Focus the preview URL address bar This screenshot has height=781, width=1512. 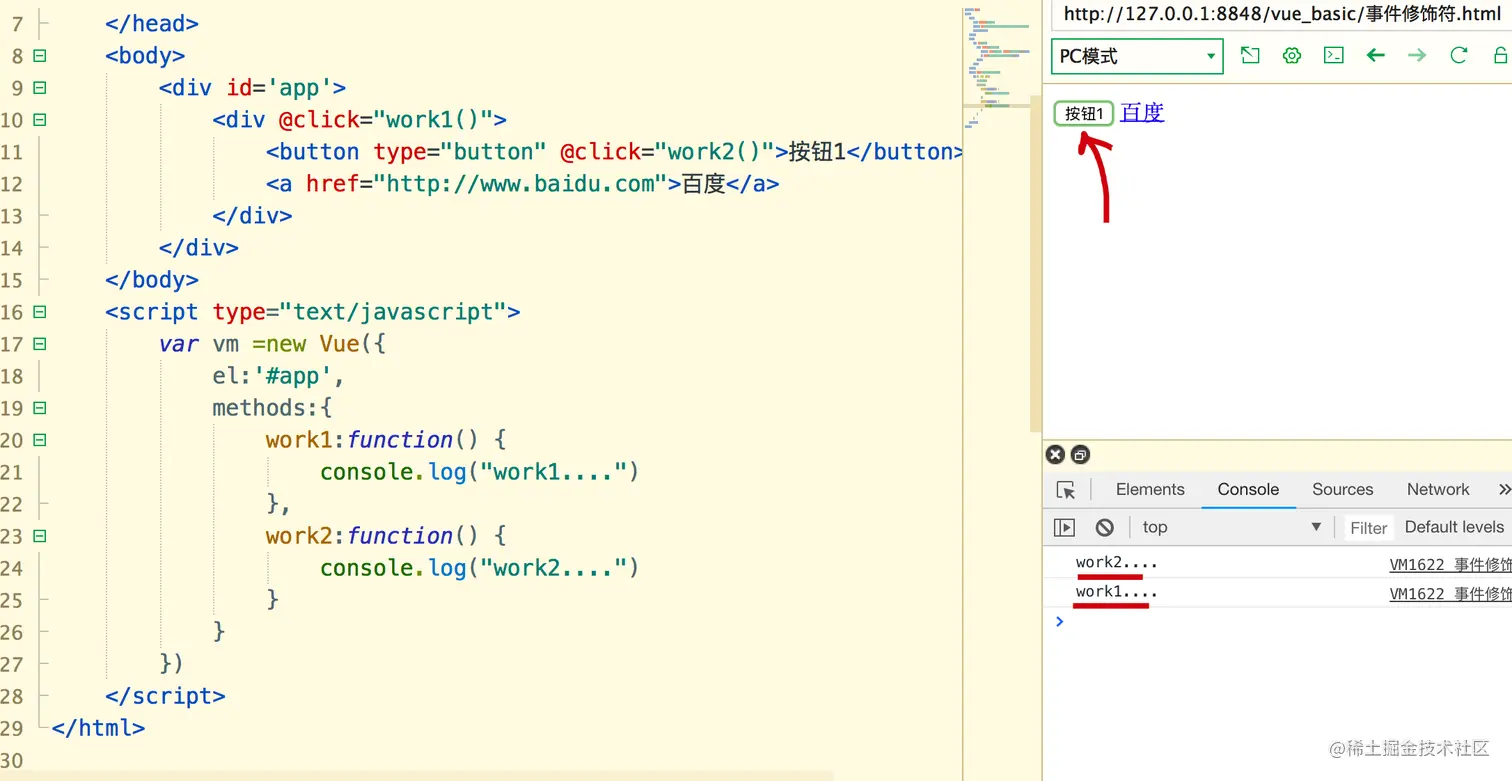(x=1282, y=14)
